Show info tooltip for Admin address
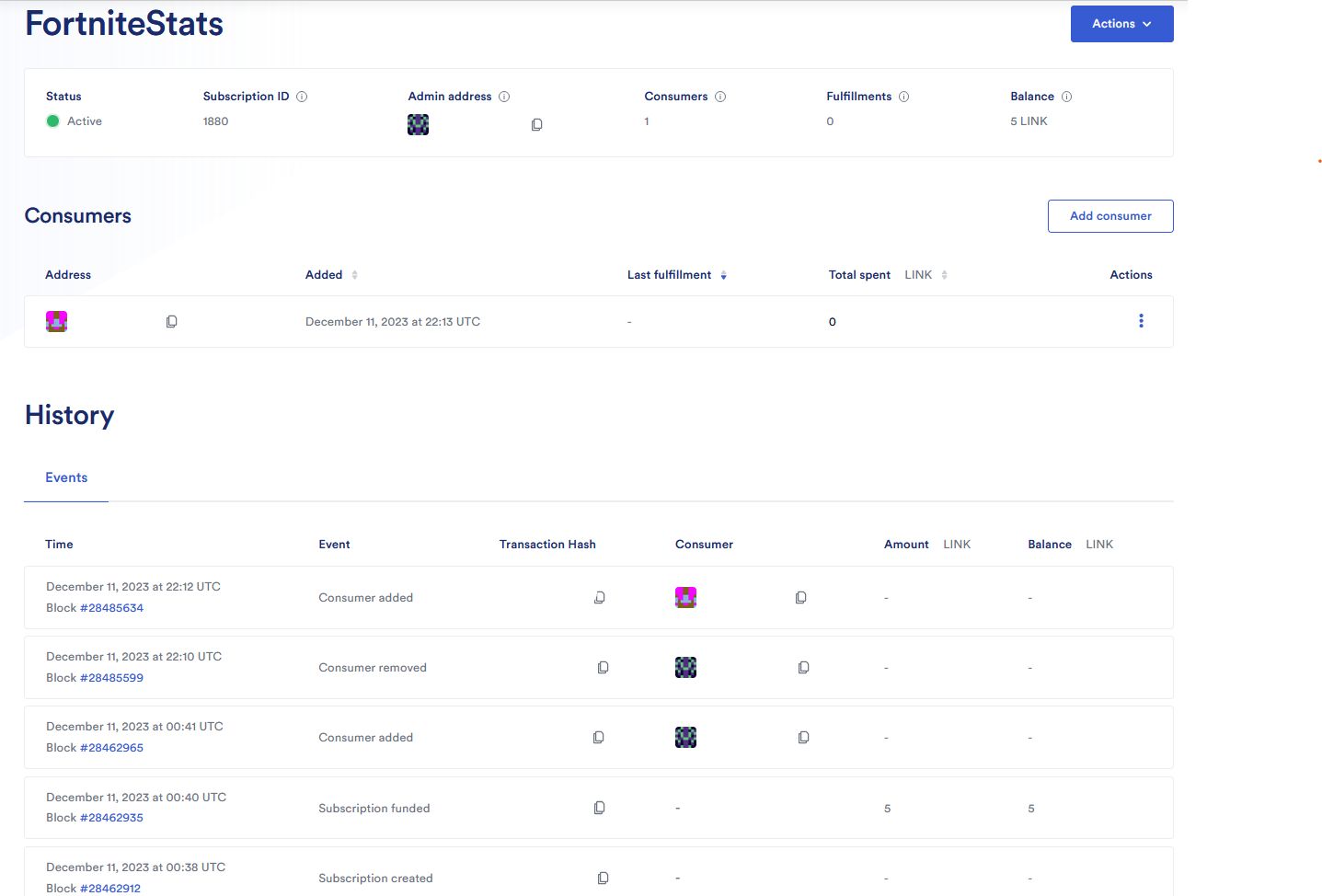The image size is (1322, 896). point(504,97)
